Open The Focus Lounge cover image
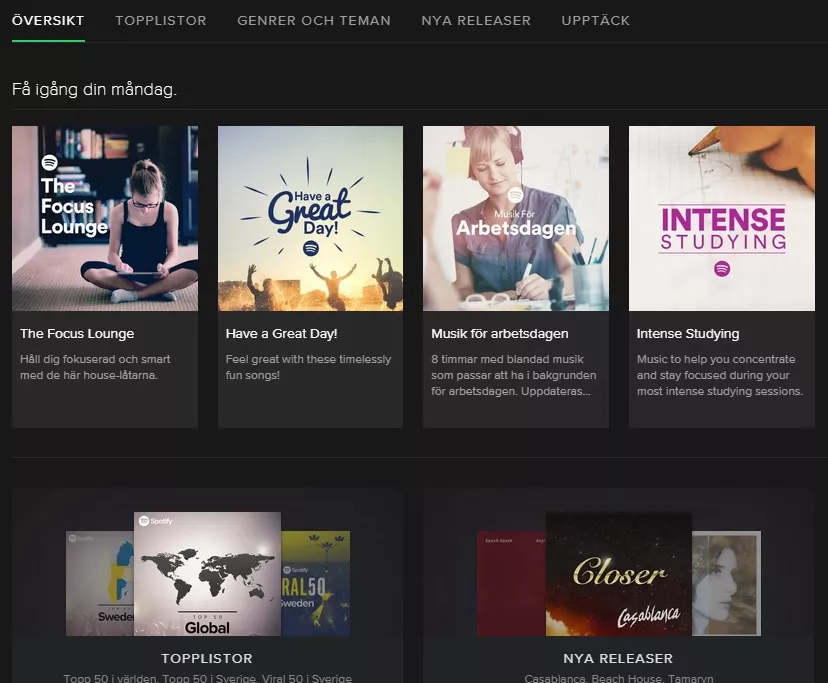Image resolution: width=828 pixels, height=683 pixels. (x=105, y=218)
